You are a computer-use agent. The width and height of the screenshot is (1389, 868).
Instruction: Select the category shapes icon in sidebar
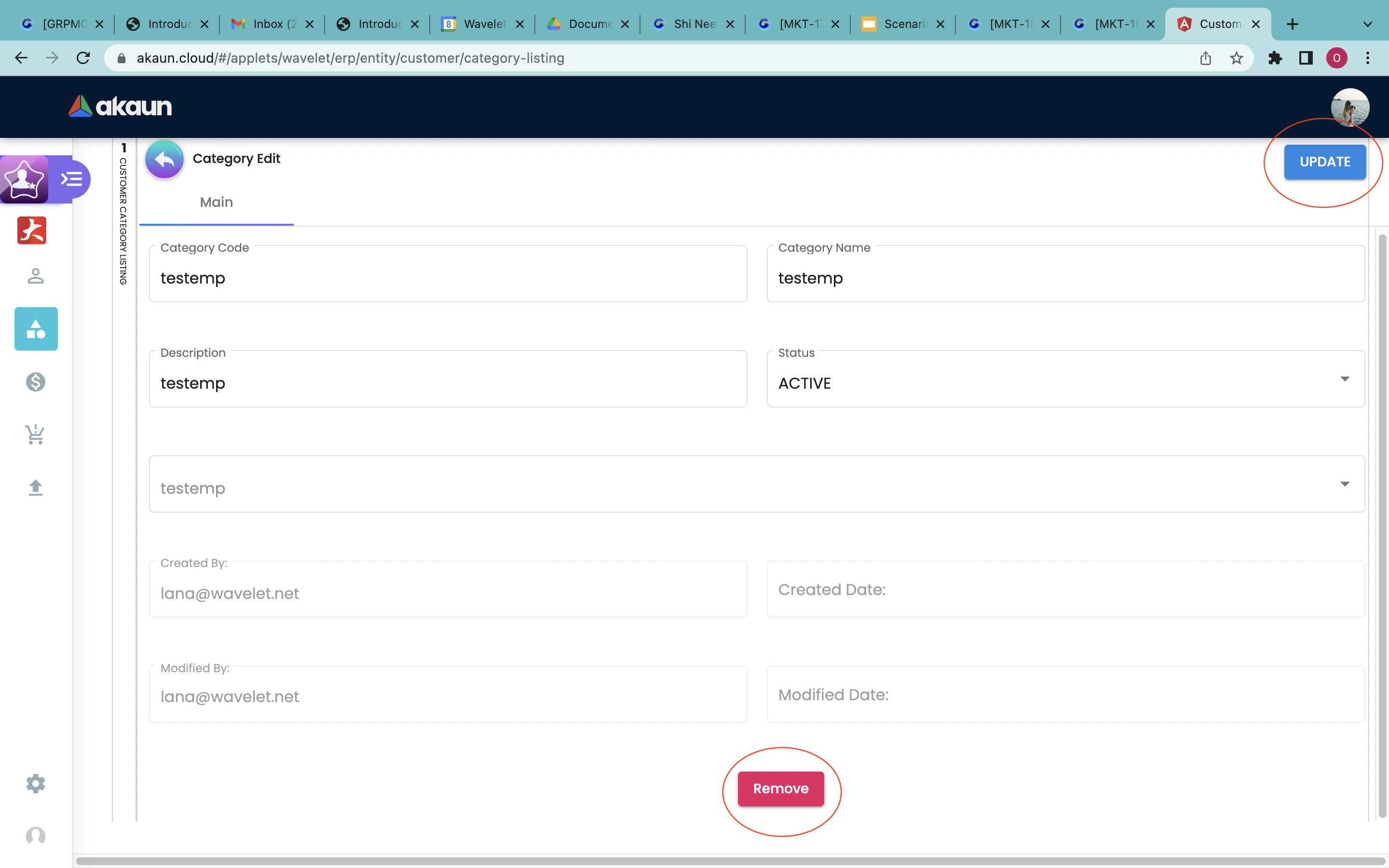(x=36, y=329)
